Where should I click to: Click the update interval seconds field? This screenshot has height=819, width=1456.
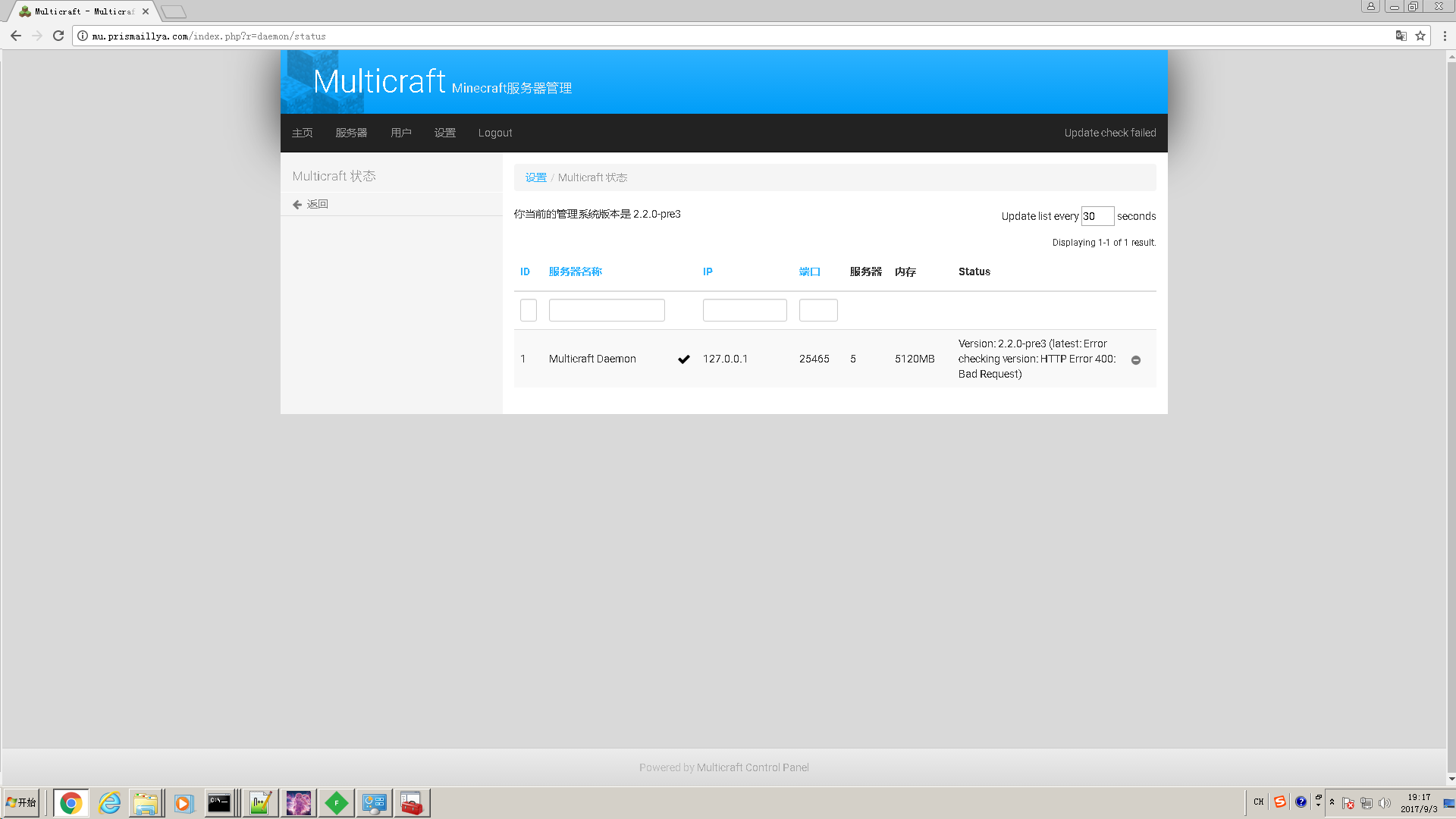[1097, 216]
